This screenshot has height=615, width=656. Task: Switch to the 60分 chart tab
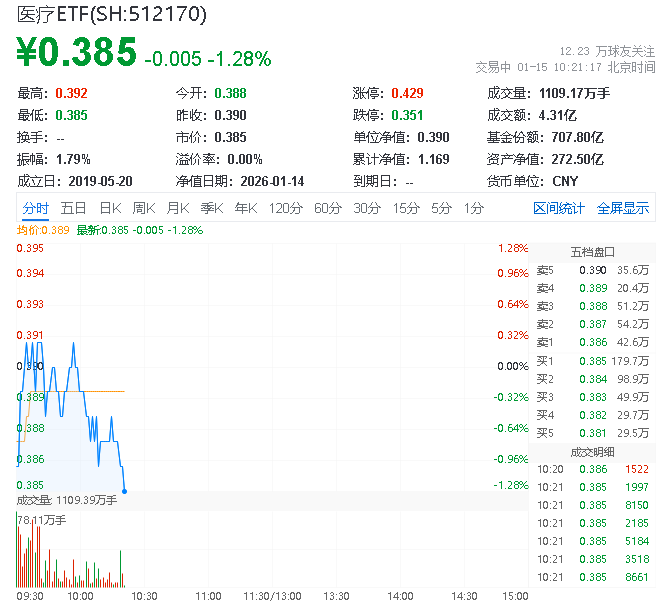point(327,208)
